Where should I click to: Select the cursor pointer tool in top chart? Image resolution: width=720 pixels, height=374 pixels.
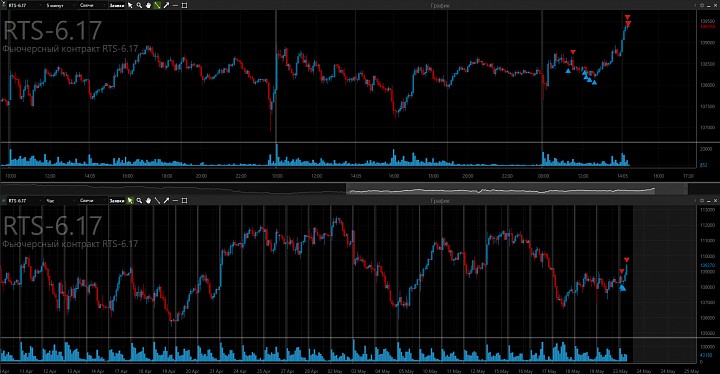point(130,6)
